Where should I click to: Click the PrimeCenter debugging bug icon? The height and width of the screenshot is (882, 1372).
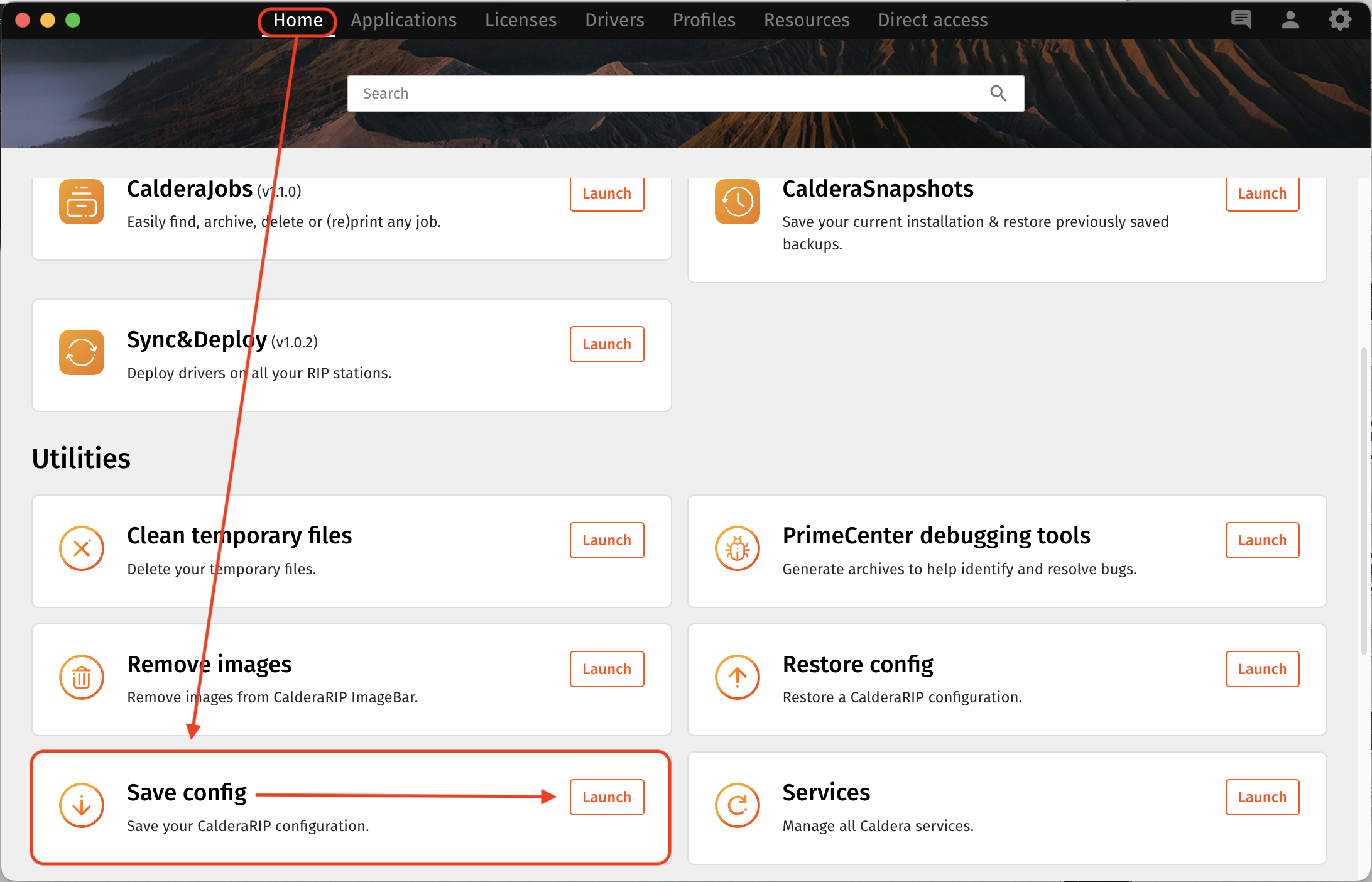pyautogui.click(x=737, y=548)
